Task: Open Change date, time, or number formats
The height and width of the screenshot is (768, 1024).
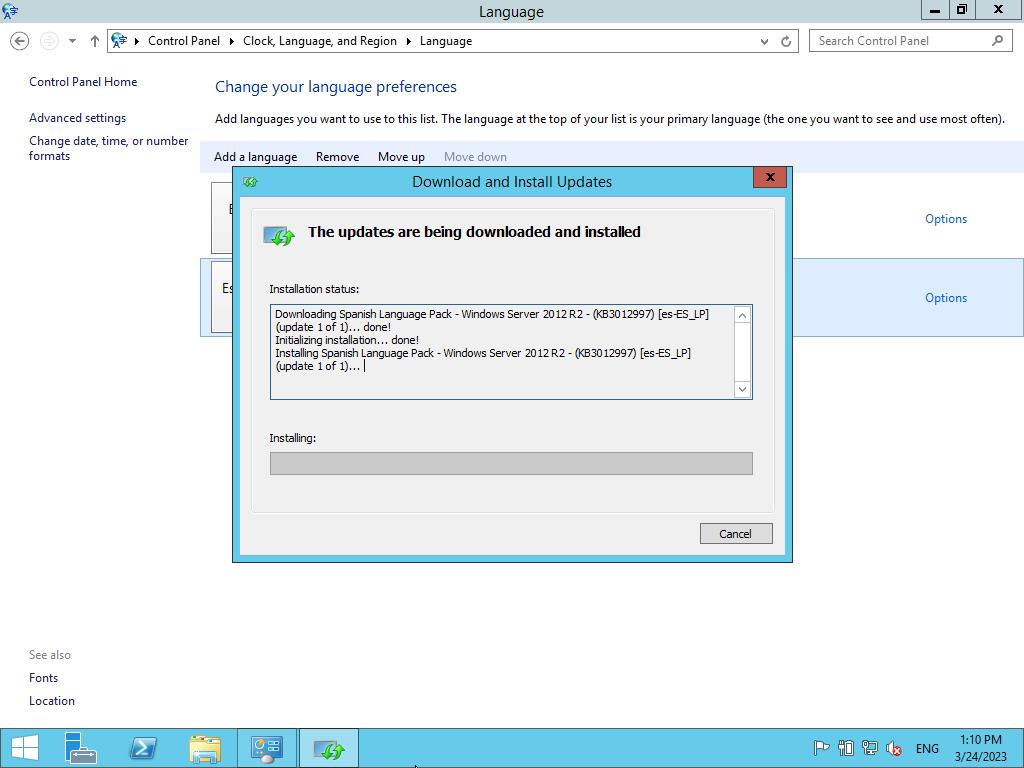Action: point(108,148)
